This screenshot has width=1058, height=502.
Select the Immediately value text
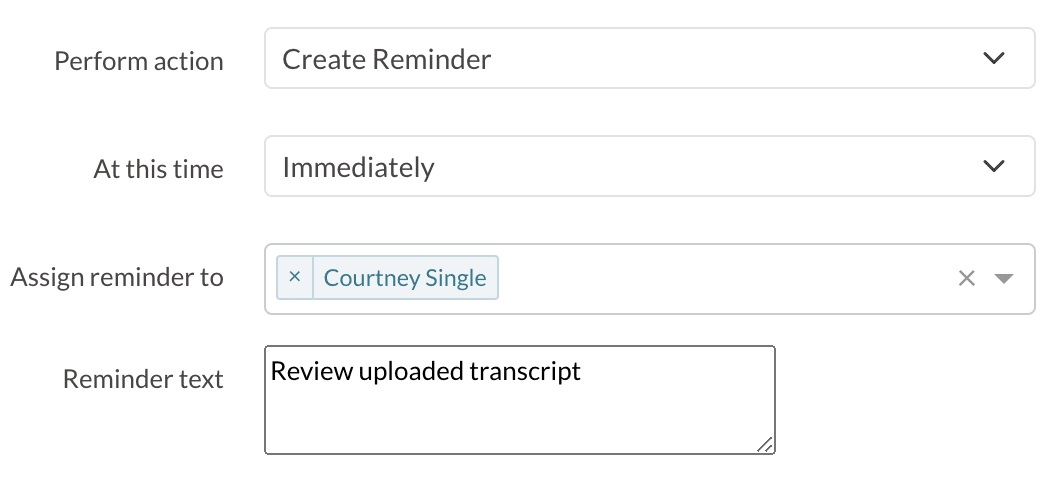(358, 167)
